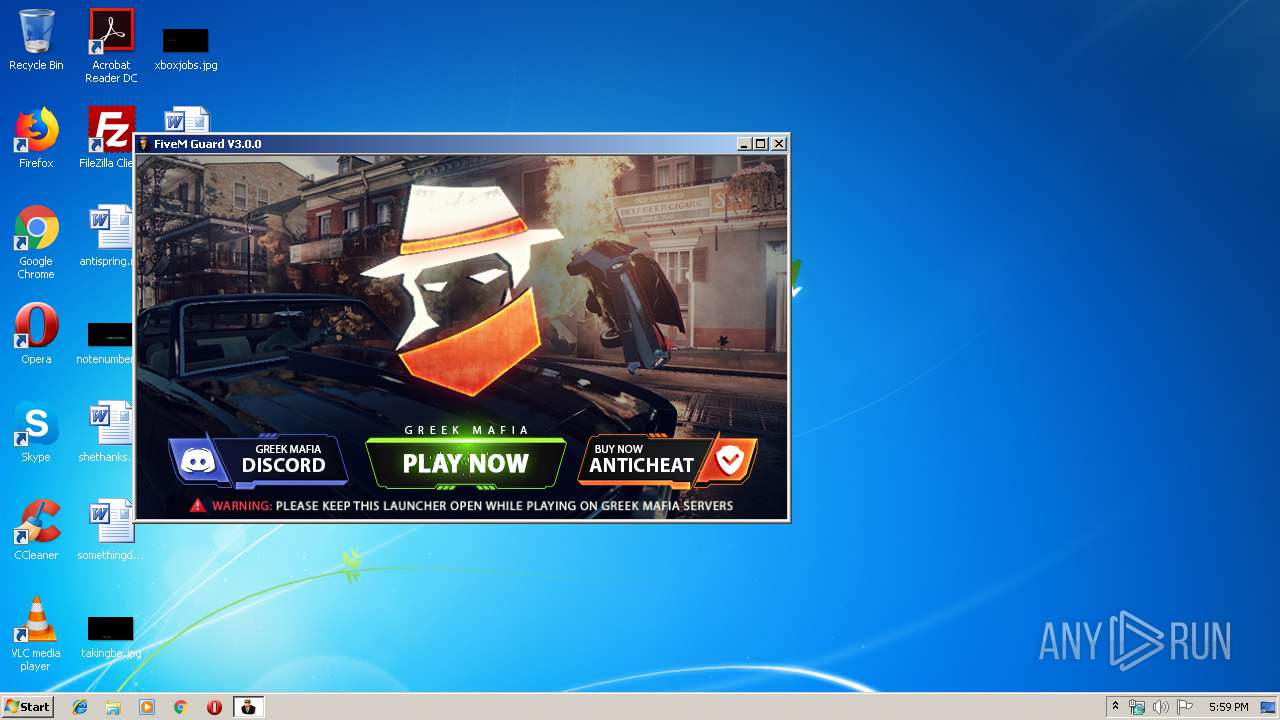Image resolution: width=1280 pixels, height=720 pixels.
Task: Select the Firefox desktop shortcut
Action: pyautogui.click(x=36, y=138)
